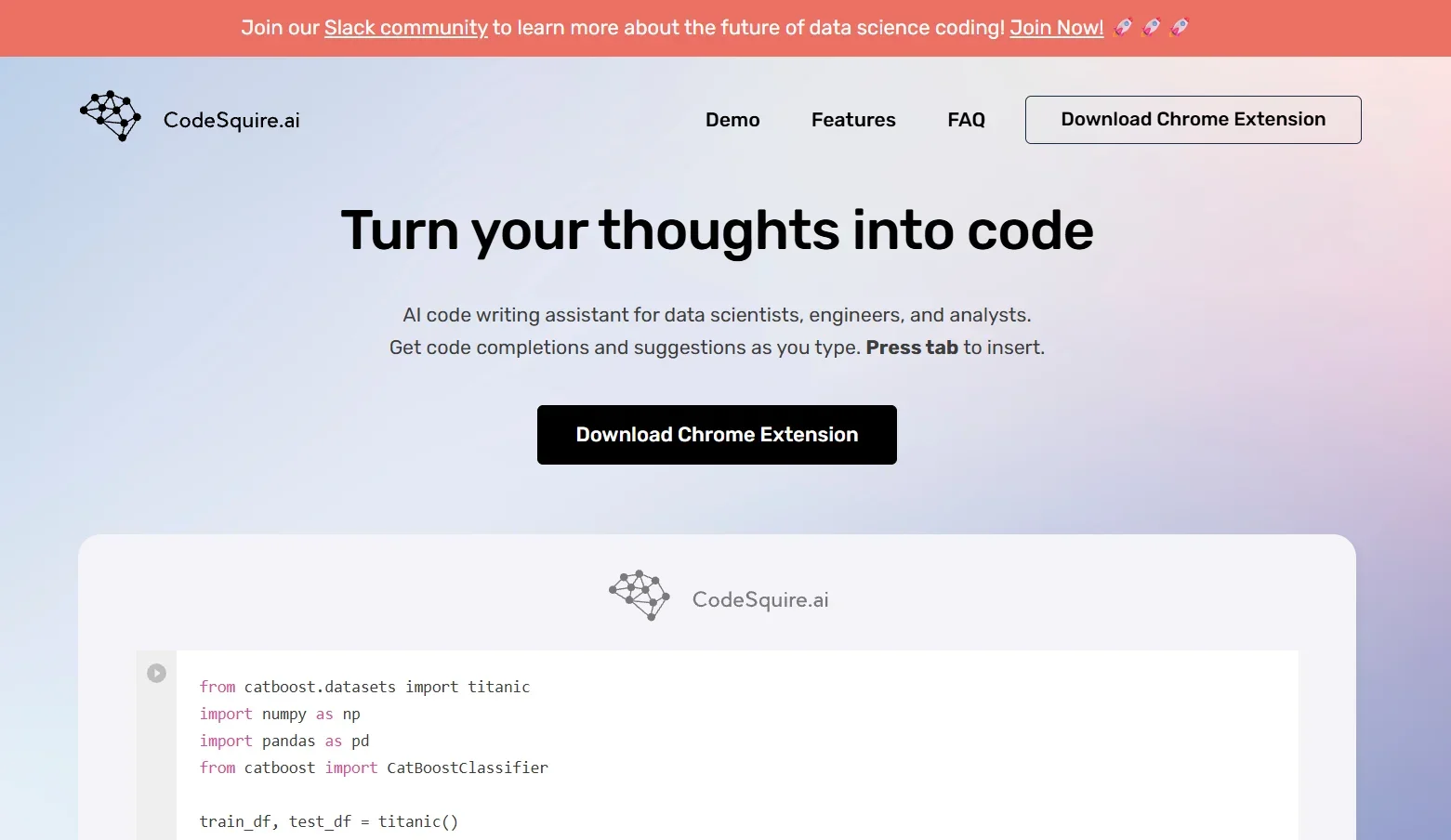
Task: Click the from catboost import CatBoostClassifier line
Action: [374, 768]
